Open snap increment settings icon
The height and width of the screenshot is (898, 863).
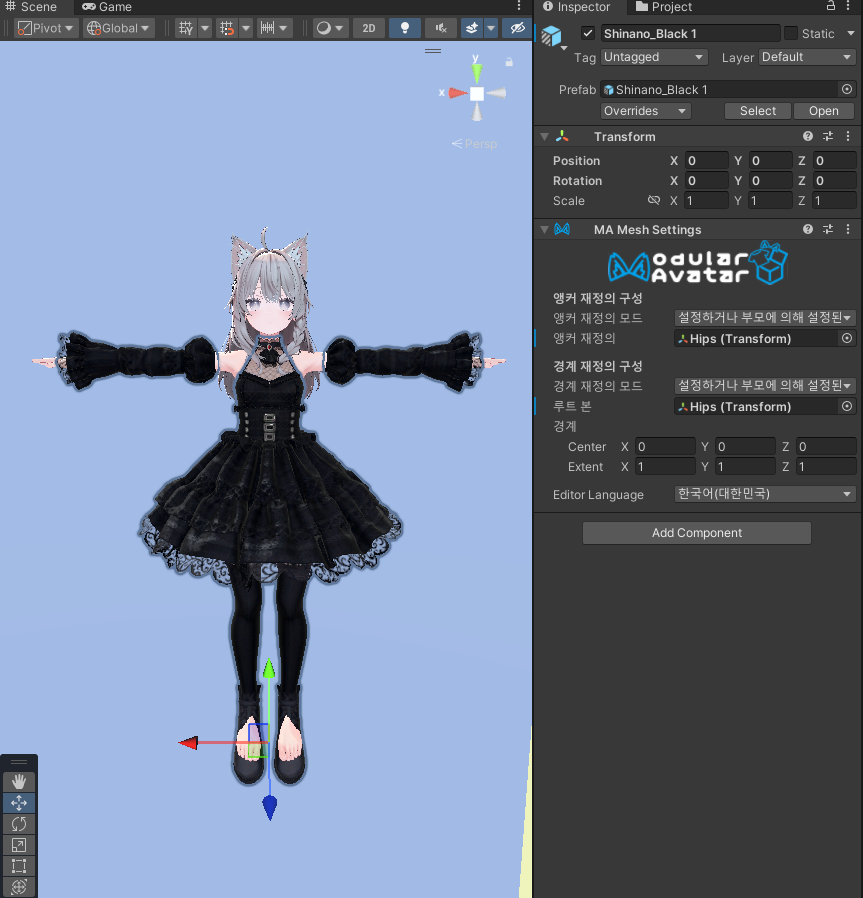click(267, 28)
